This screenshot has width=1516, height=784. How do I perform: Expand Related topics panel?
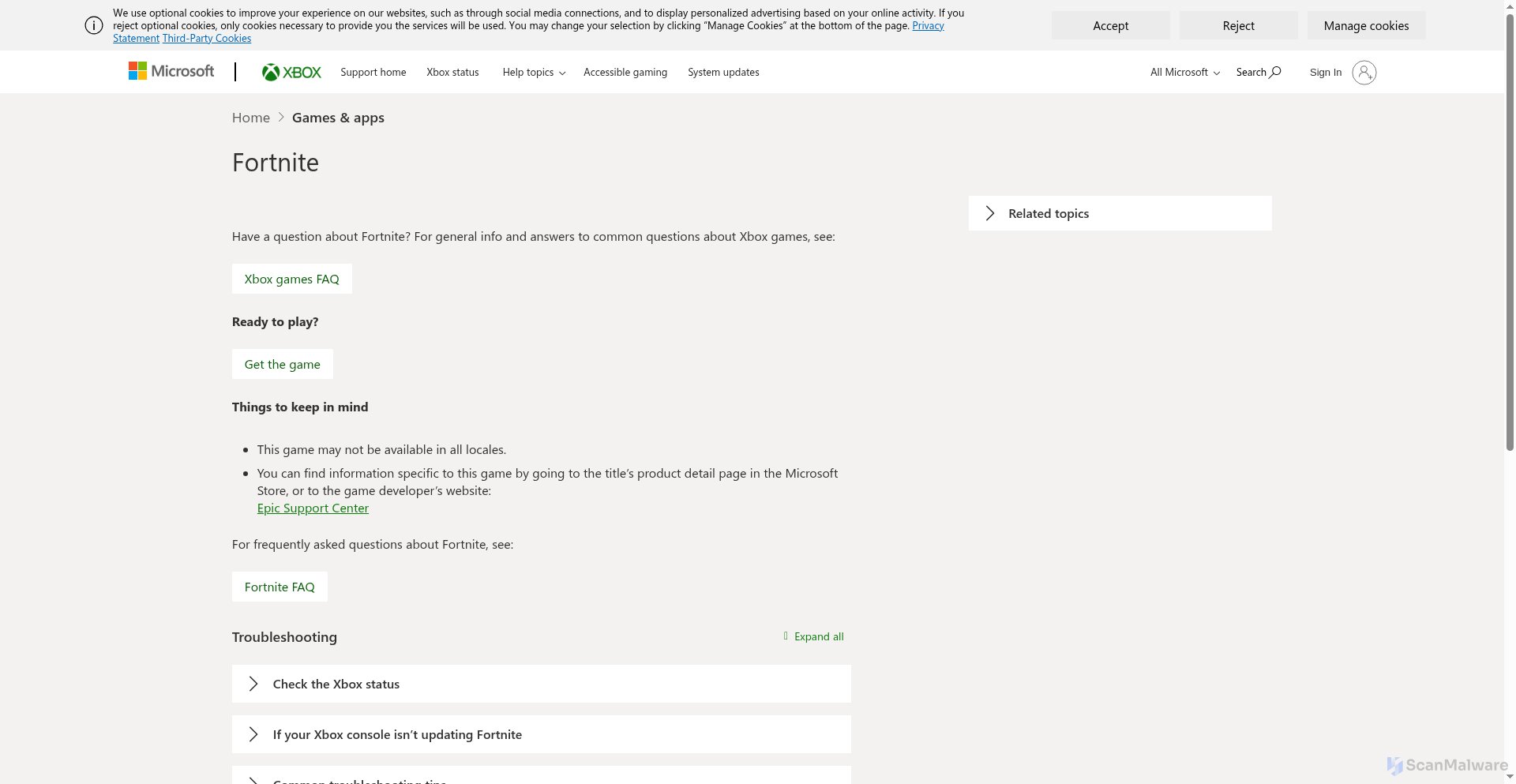pos(1120,213)
